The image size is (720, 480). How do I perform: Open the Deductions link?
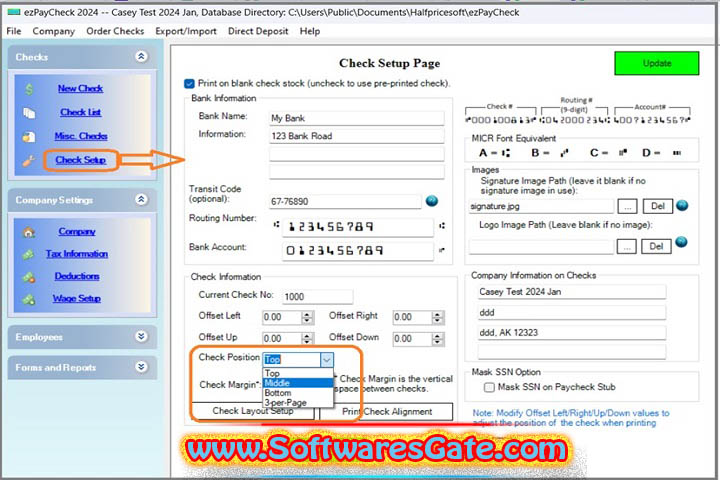(x=77, y=276)
